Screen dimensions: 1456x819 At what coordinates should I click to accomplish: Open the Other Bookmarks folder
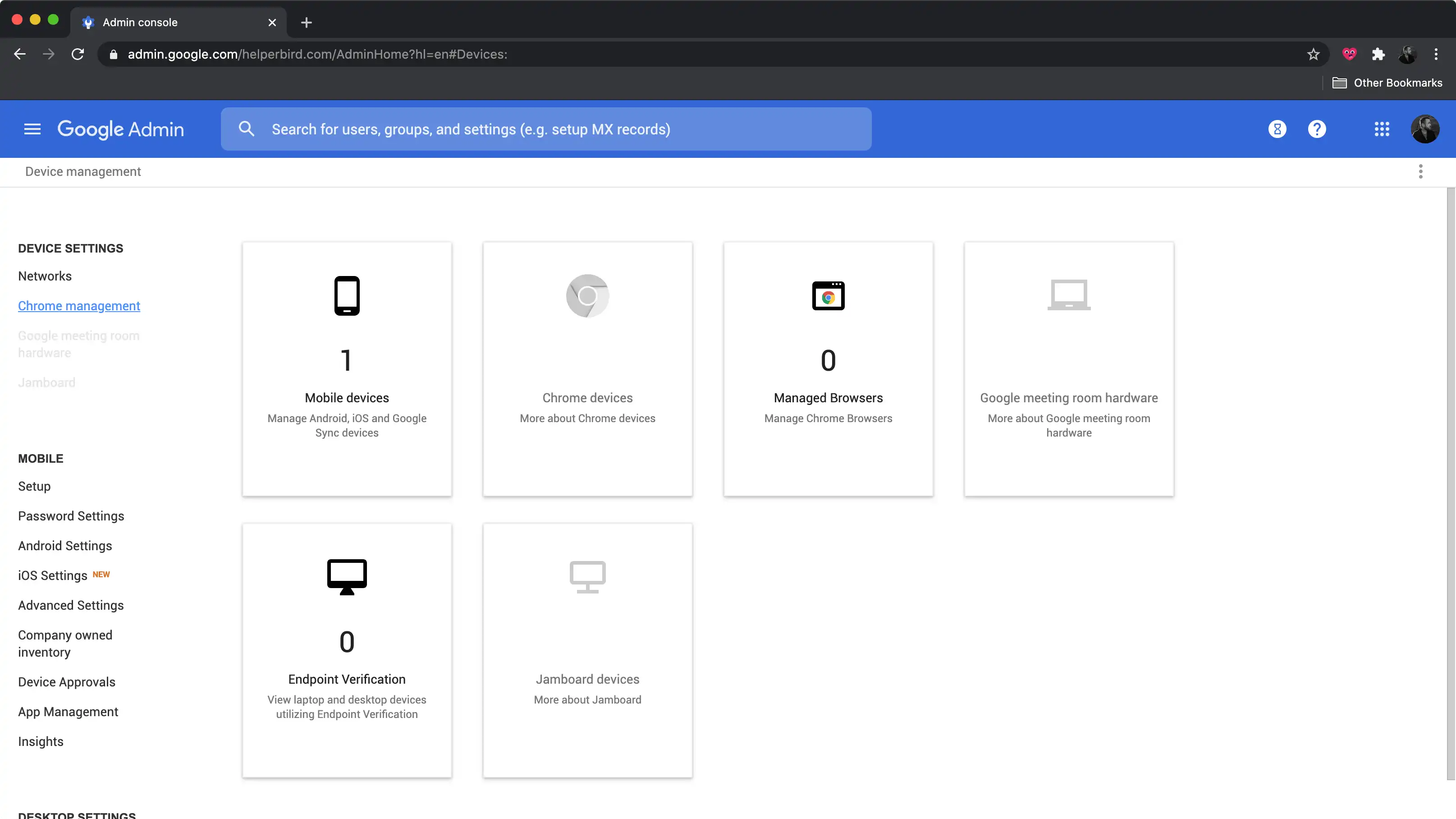(x=1387, y=83)
